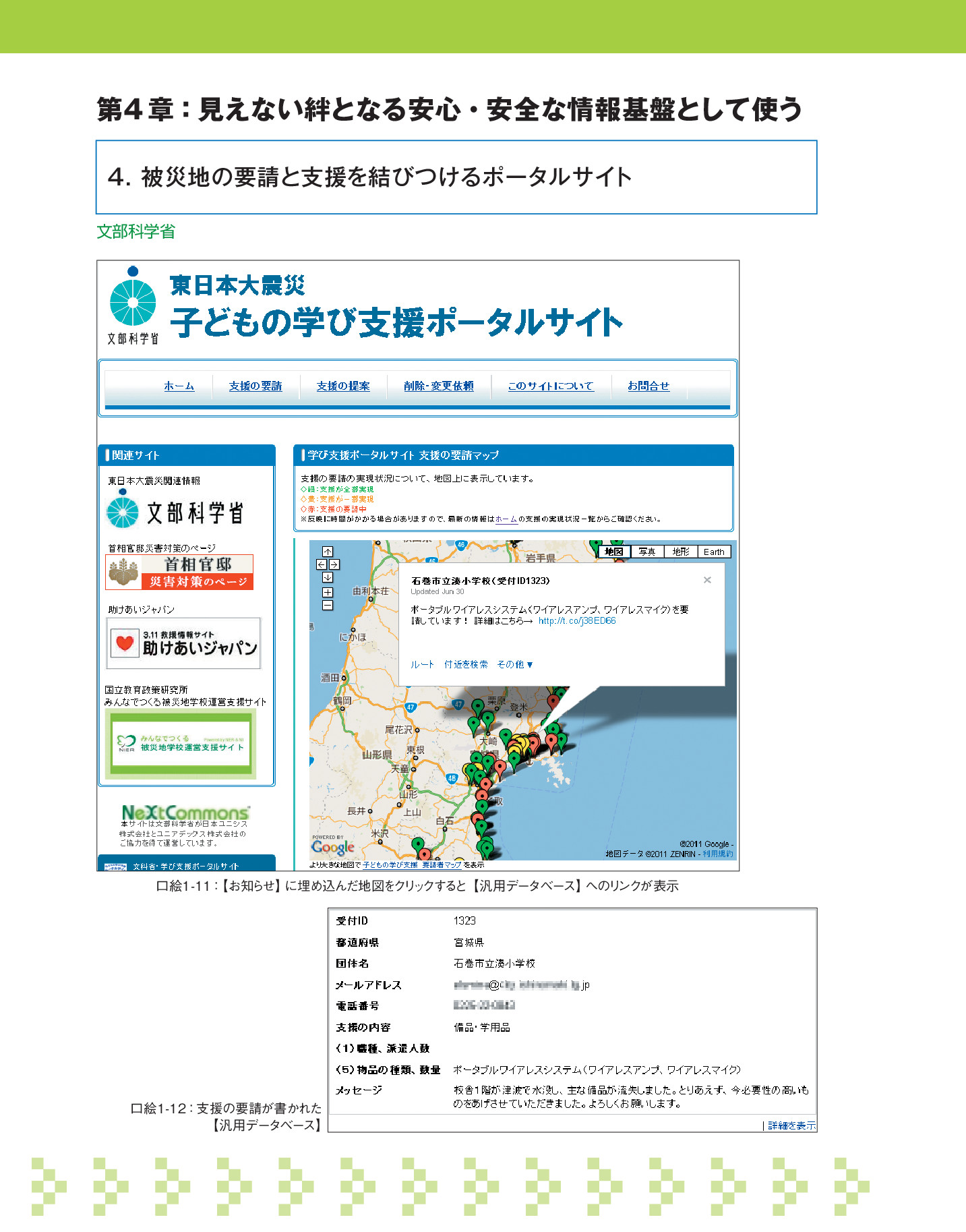Viewport: 966px width, 1232px height.
Task: Click the 文部科学省 logo in the page header
Action: [x=133, y=305]
